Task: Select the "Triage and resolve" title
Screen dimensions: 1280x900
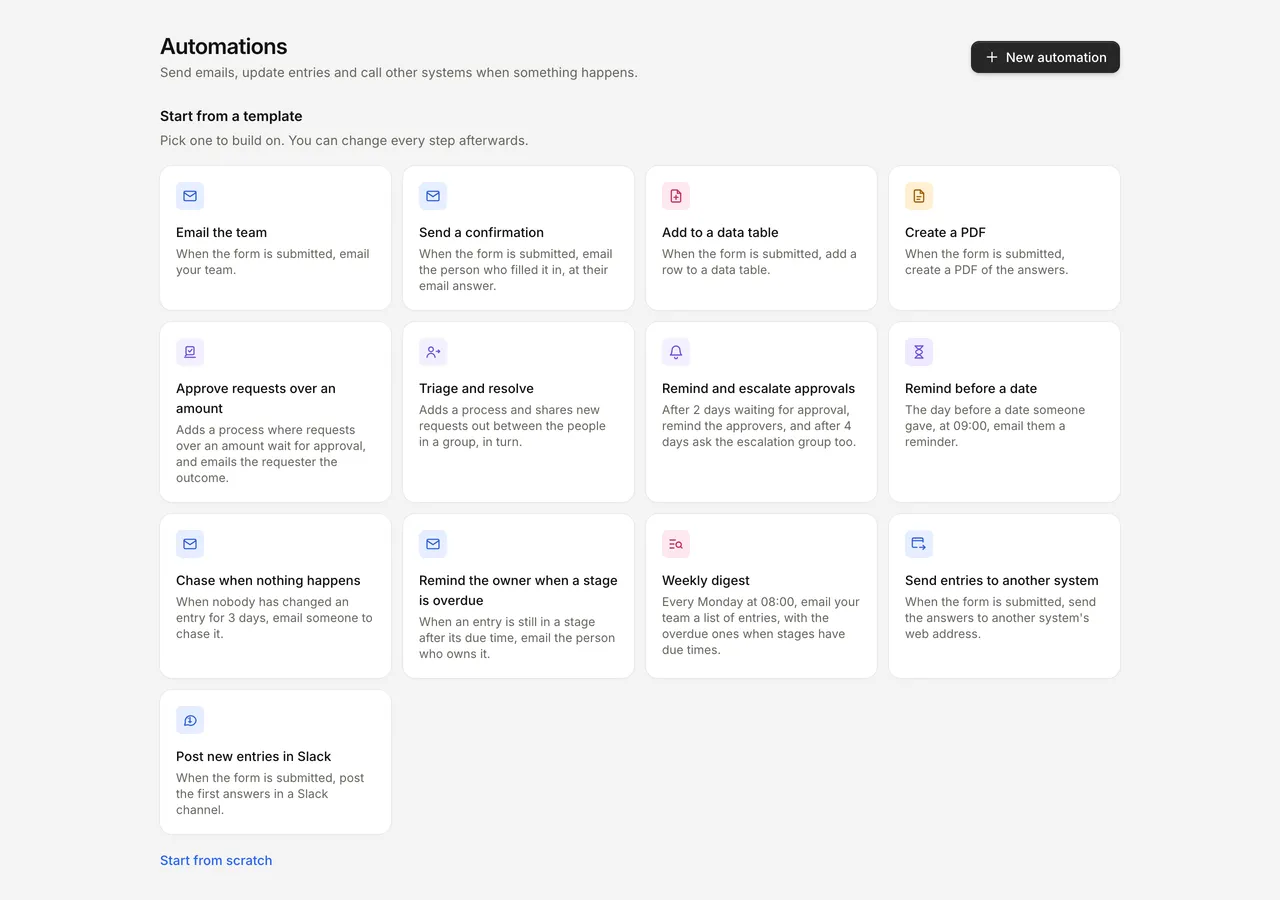Action: click(476, 388)
